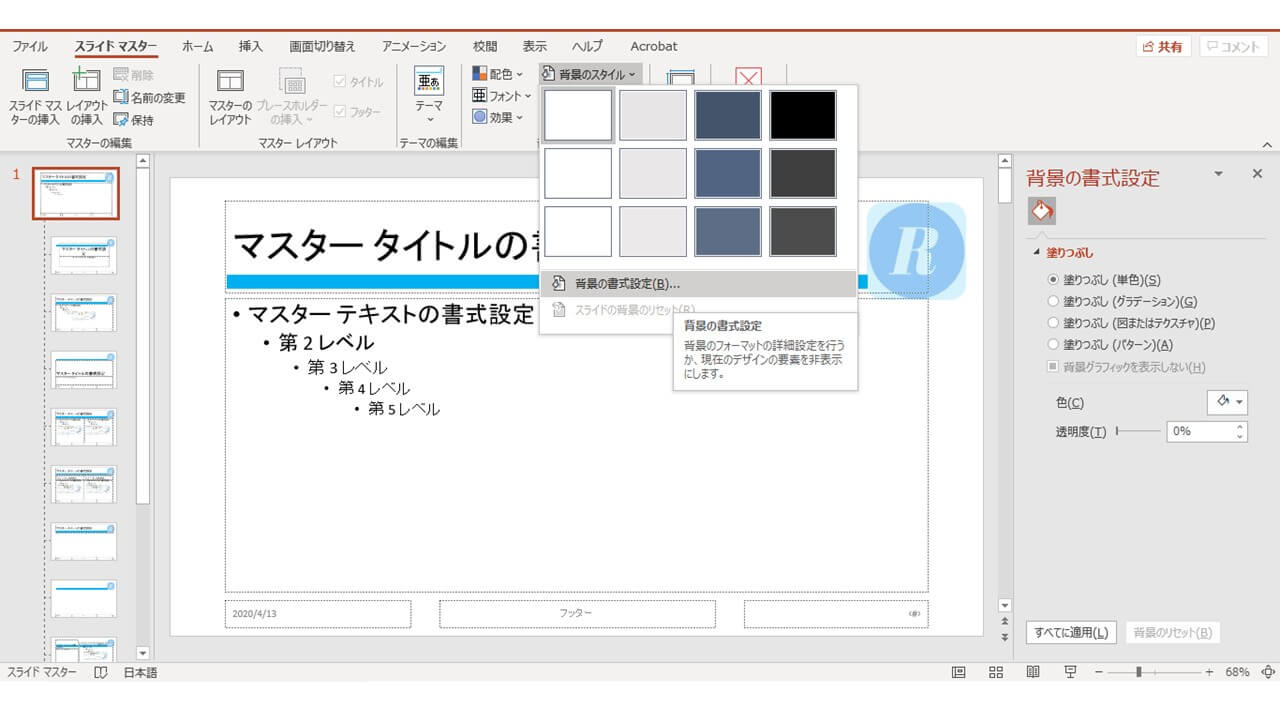Toggle the Title (タイトル) checkbox
This screenshot has height=720, width=1280.
[340, 82]
